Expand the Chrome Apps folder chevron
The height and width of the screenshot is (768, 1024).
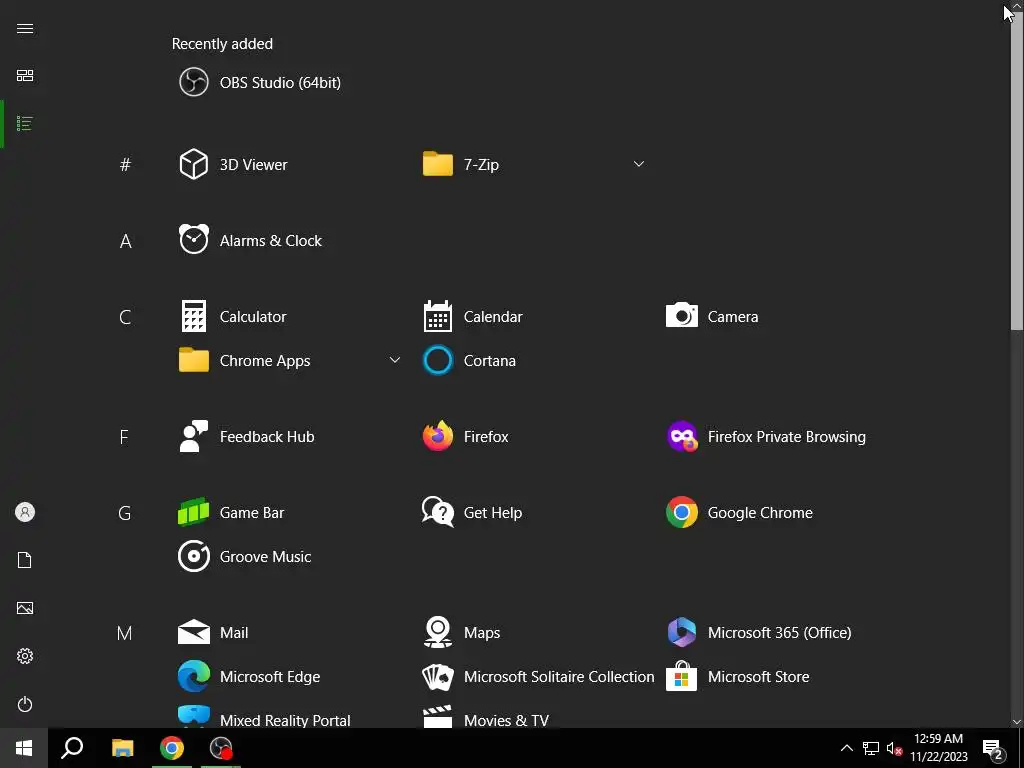[394, 360]
